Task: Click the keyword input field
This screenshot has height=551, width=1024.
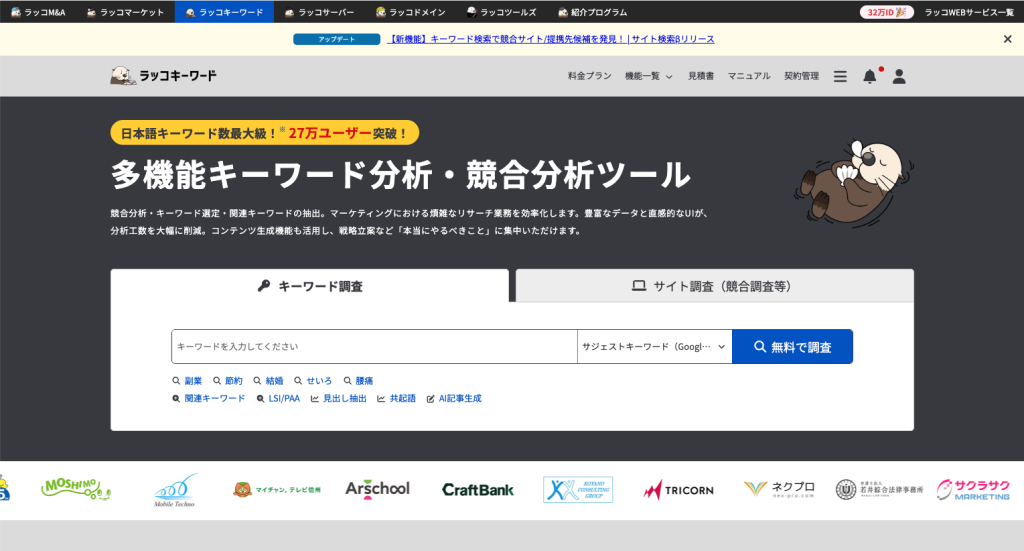Action: (x=374, y=346)
